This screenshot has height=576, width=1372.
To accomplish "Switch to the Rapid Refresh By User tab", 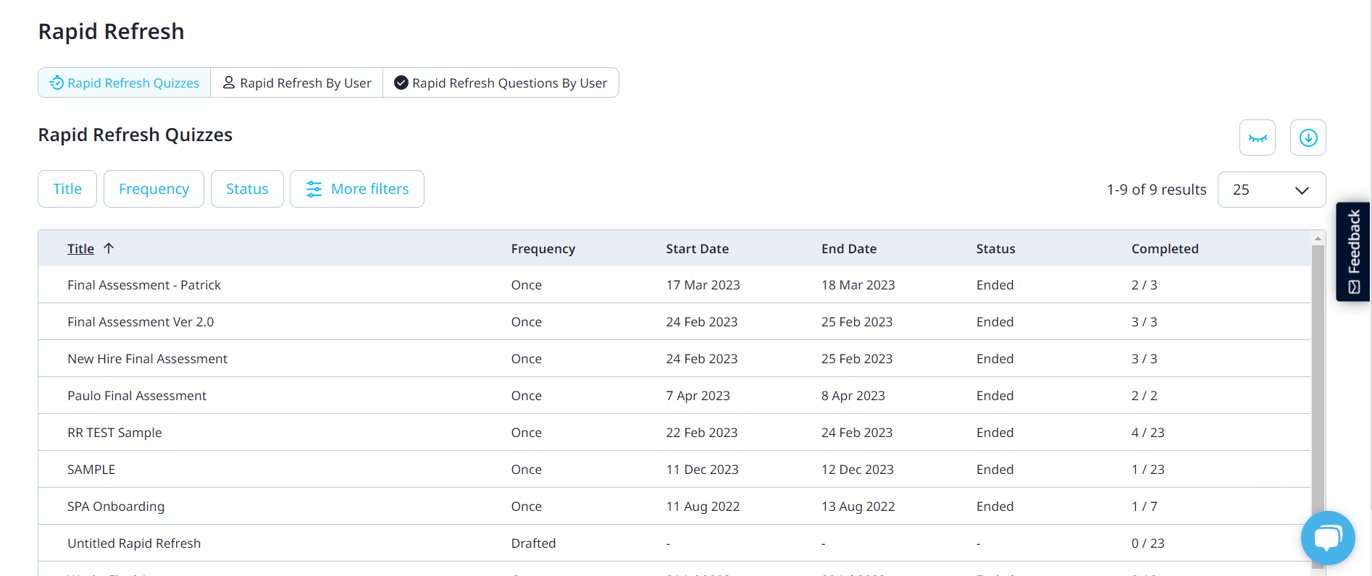I will tap(296, 82).
